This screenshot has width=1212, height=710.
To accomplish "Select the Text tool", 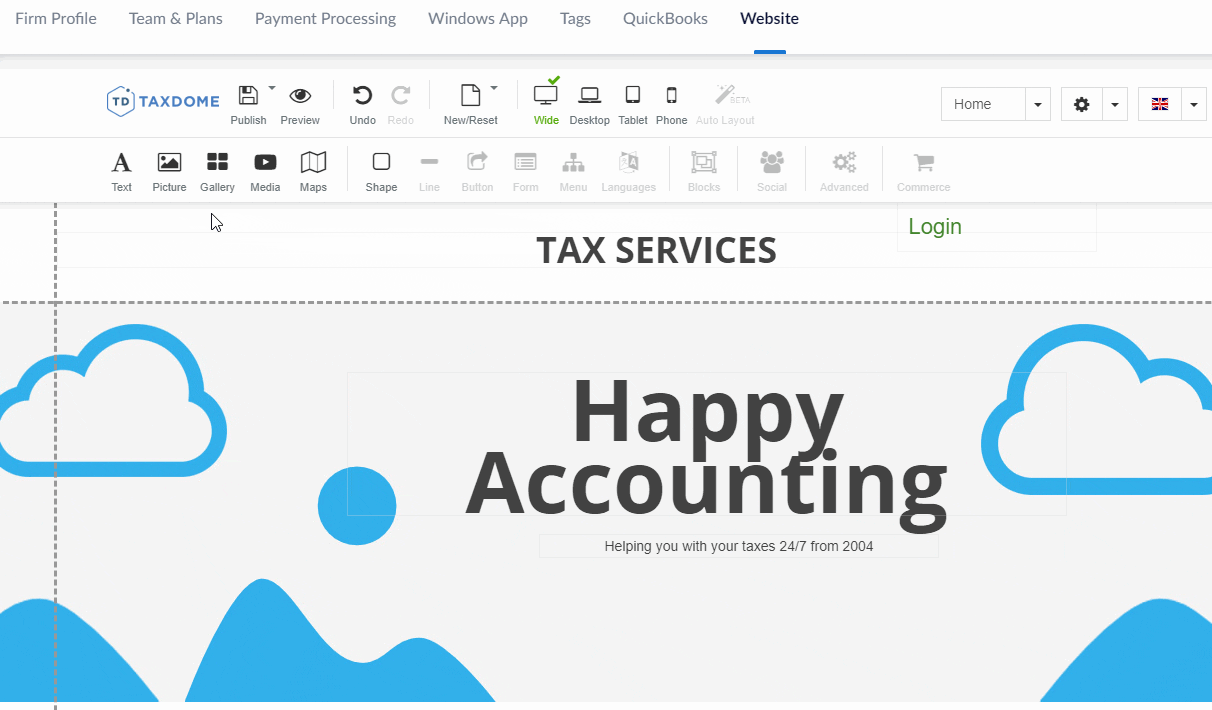I will tap(121, 163).
